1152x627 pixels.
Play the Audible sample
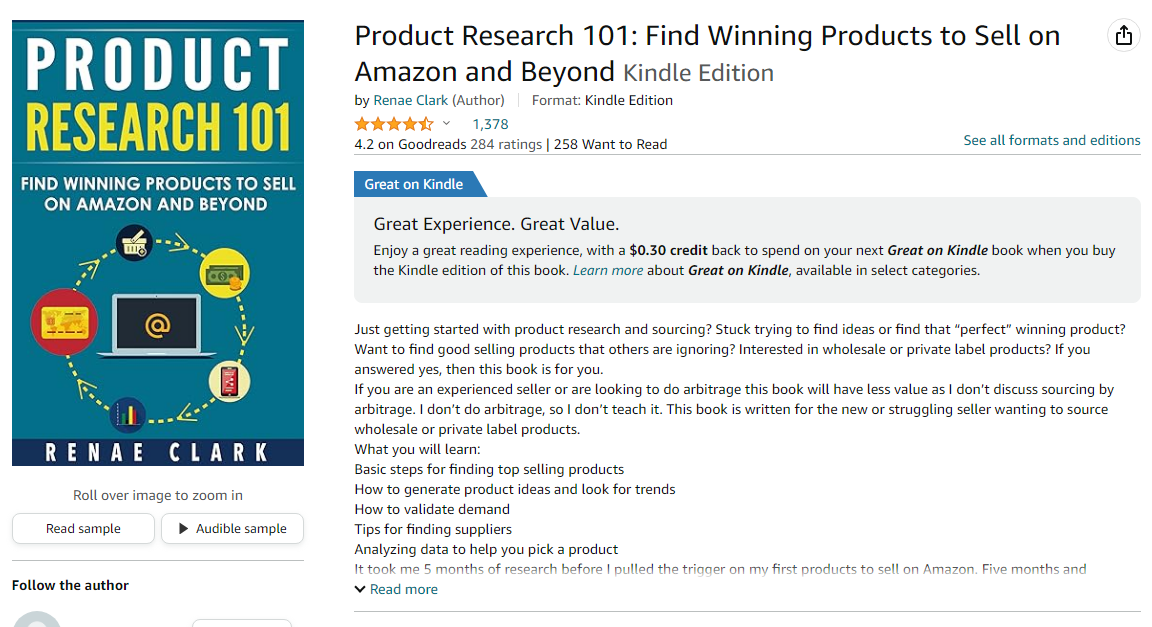coord(232,528)
